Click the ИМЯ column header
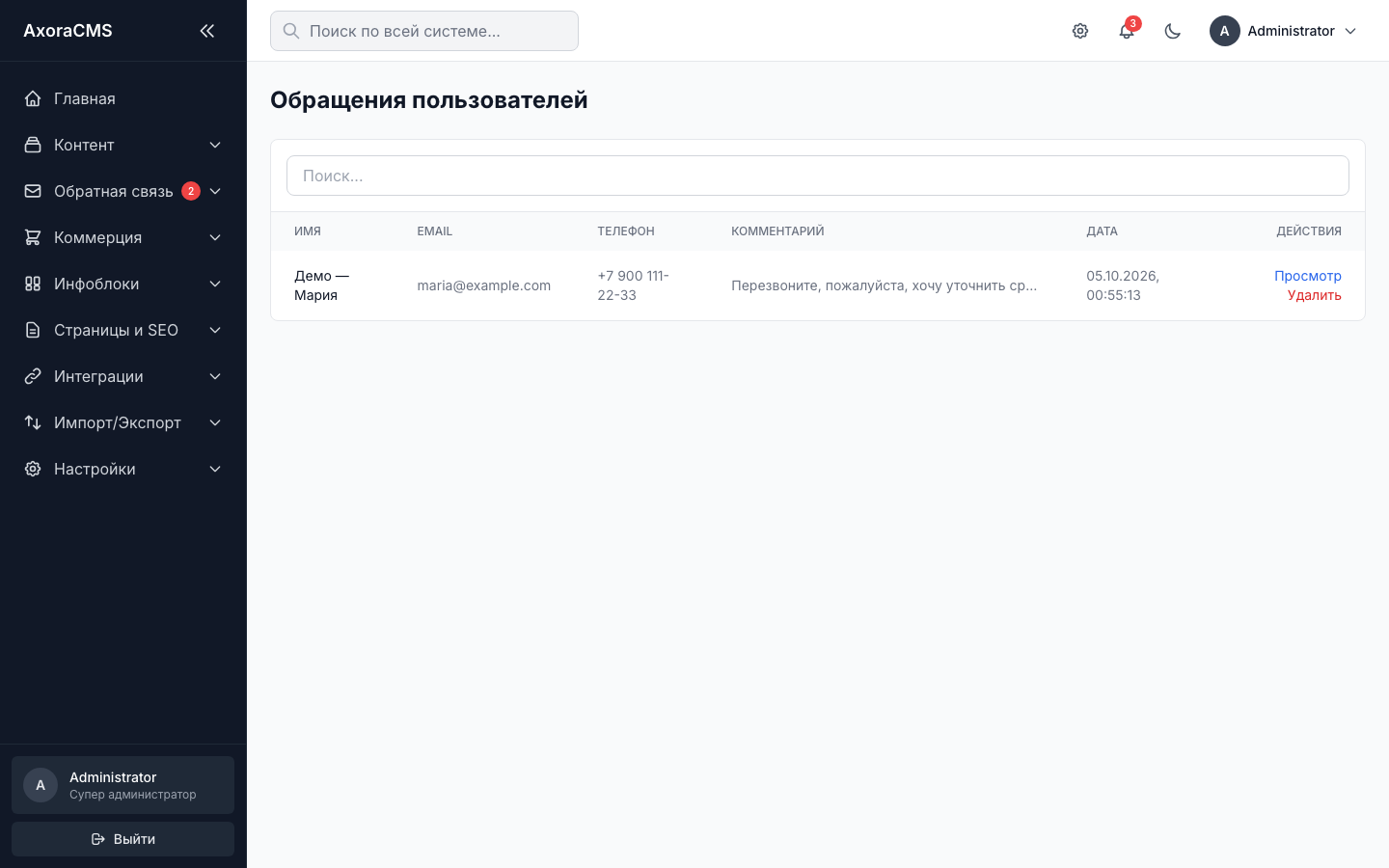 (x=308, y=231)
